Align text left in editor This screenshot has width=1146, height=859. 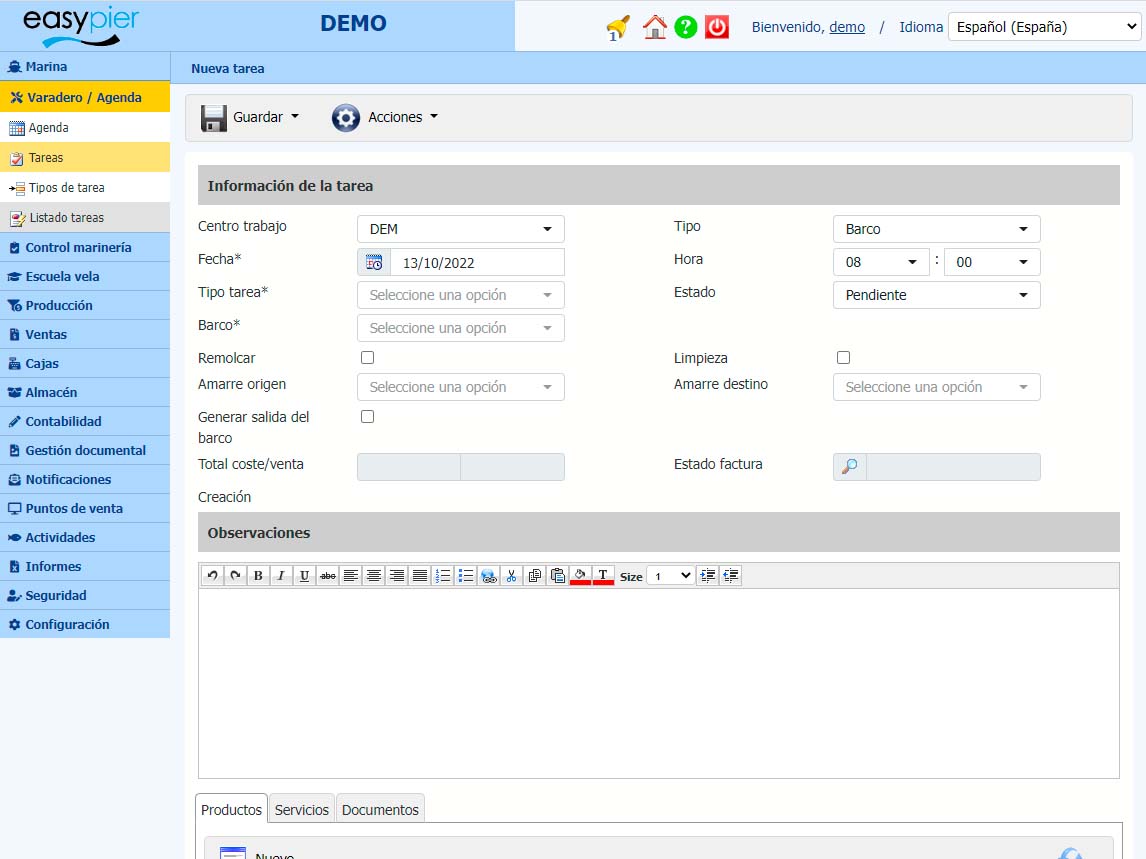pos(351,576)
